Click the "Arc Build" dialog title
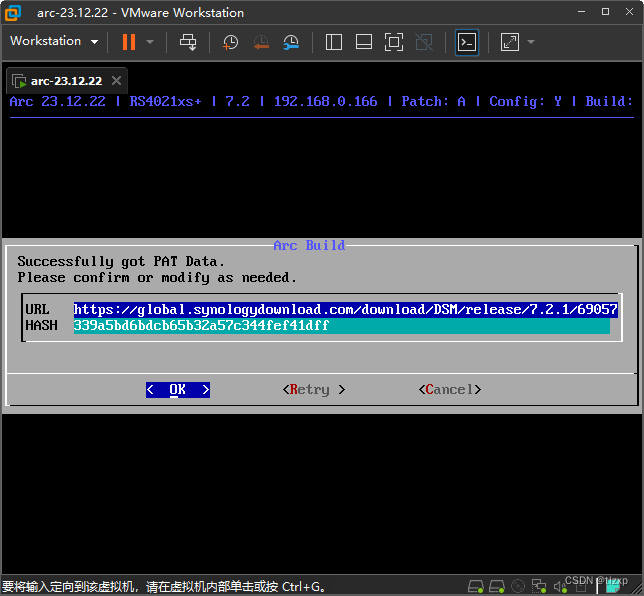 coord(309,245)
